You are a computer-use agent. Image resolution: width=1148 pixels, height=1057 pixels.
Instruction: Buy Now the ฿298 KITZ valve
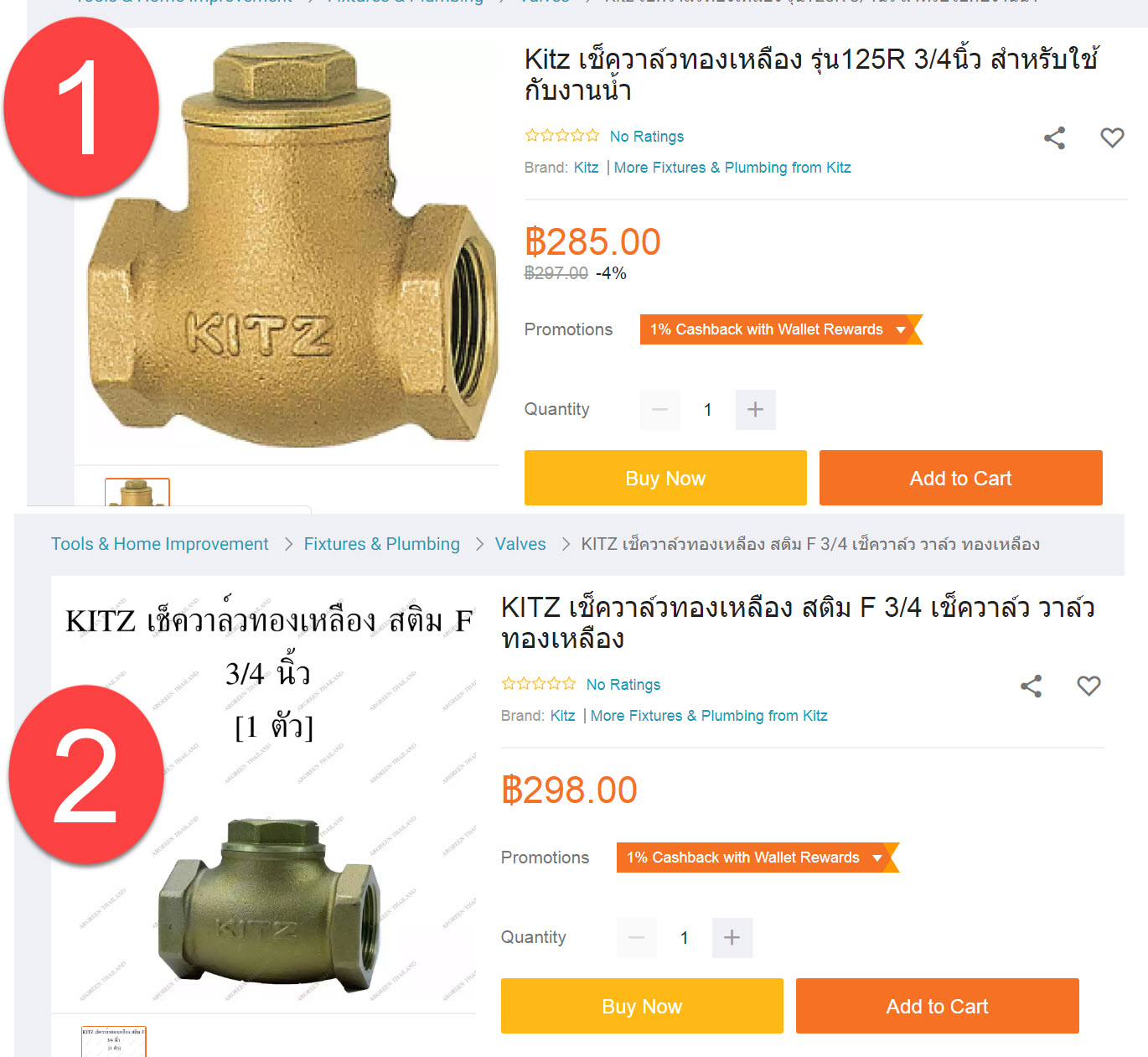pos(642,1006)
